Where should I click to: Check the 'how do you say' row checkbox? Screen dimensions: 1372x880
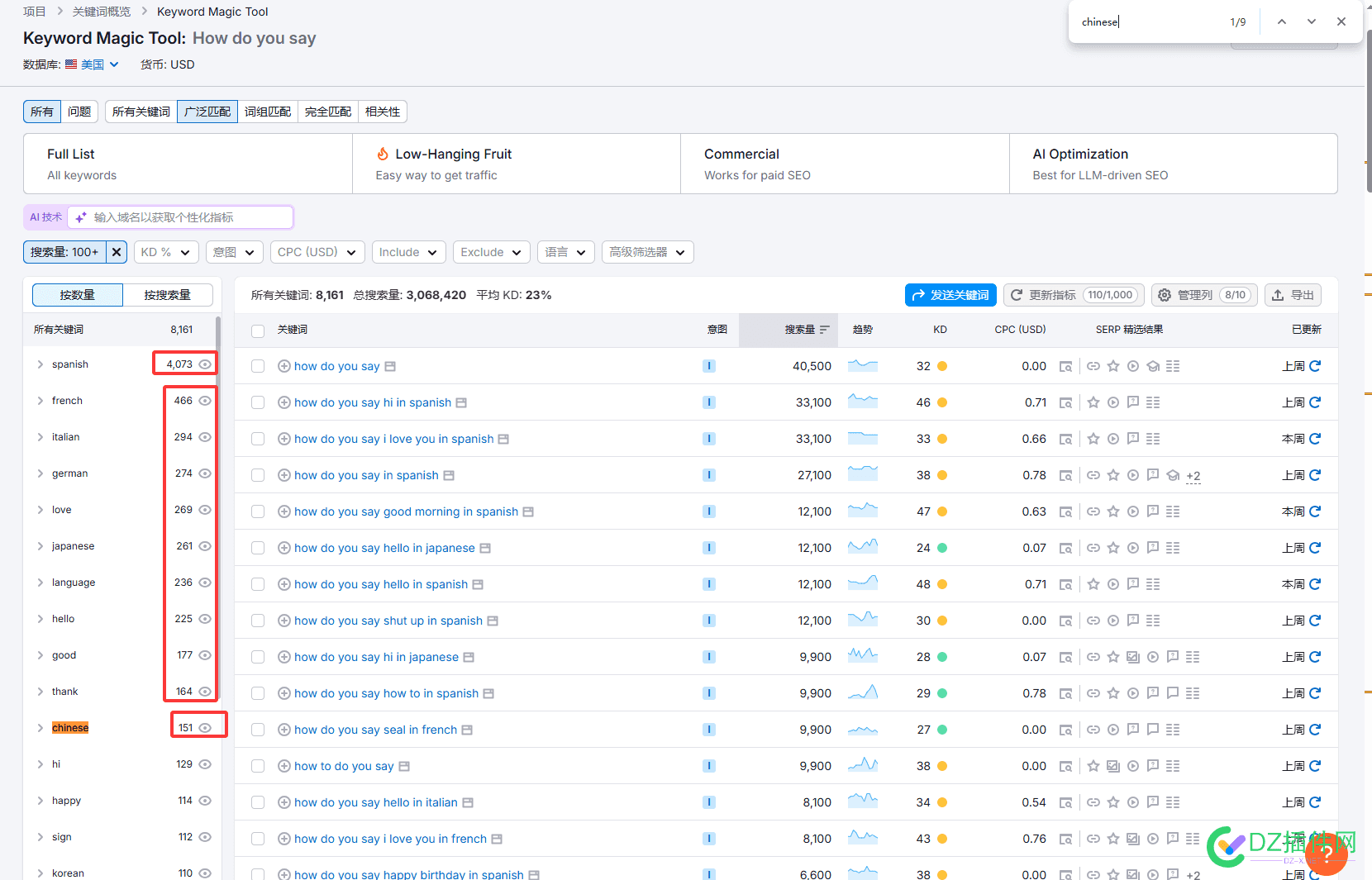(258, 366)
